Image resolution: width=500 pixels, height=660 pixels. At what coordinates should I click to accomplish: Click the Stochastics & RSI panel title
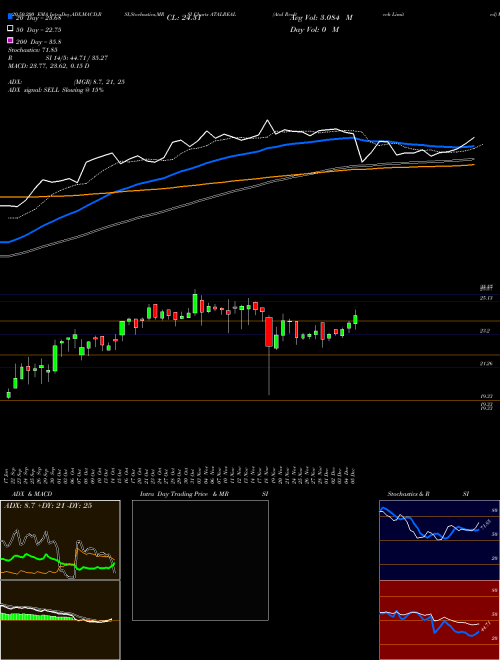(428, 494)
